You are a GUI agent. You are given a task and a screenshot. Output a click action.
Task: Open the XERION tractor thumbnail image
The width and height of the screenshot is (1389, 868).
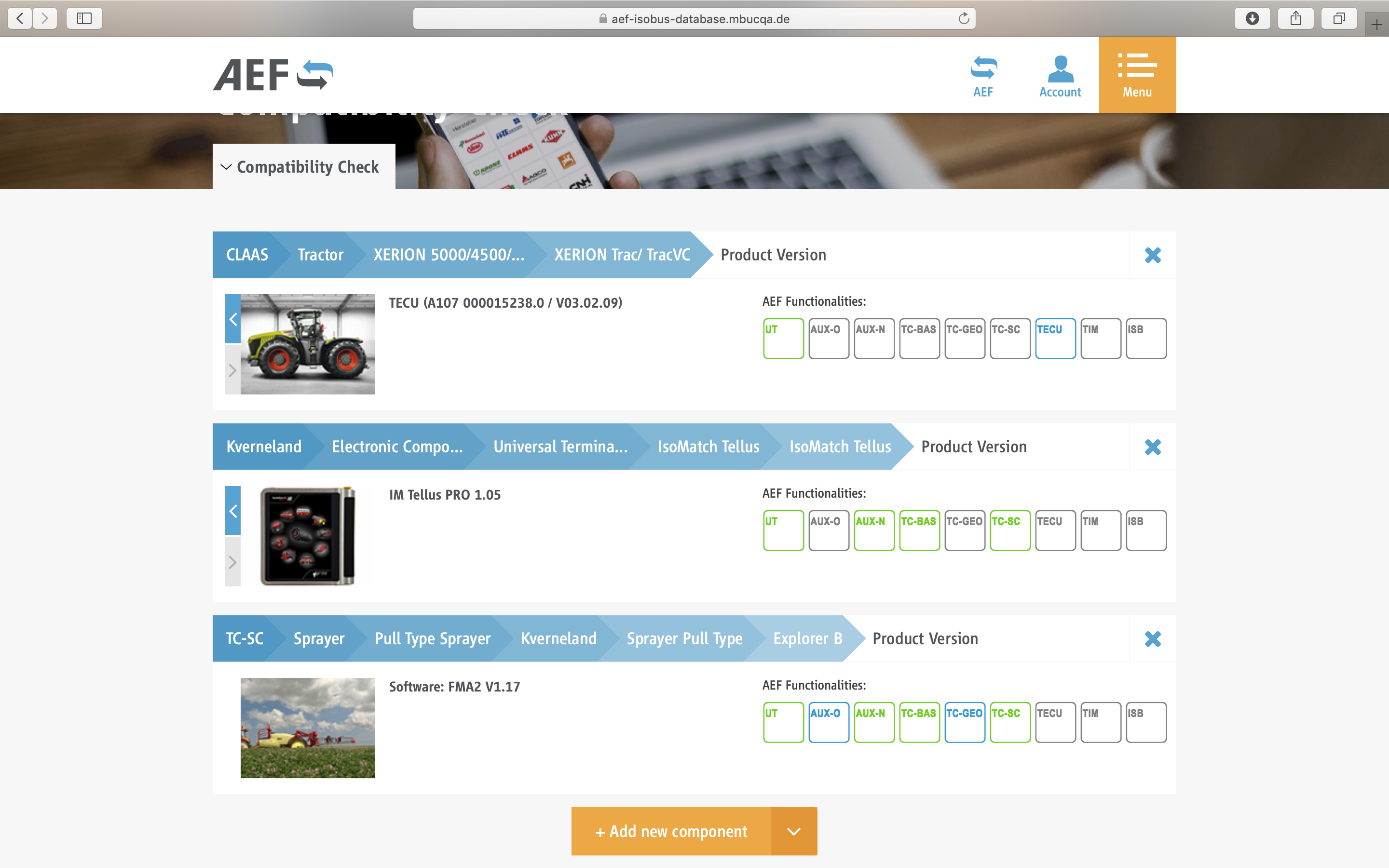308,344
